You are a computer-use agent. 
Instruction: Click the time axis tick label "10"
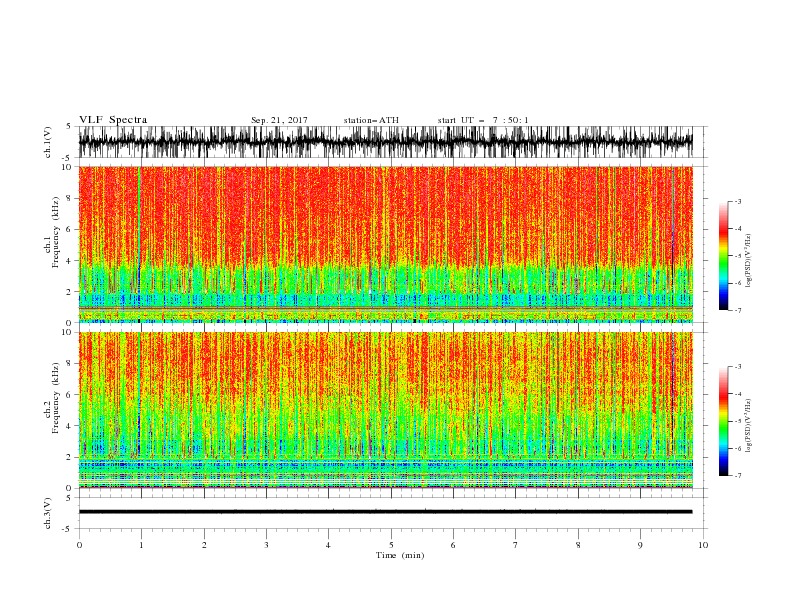click(x=703, y=545)
